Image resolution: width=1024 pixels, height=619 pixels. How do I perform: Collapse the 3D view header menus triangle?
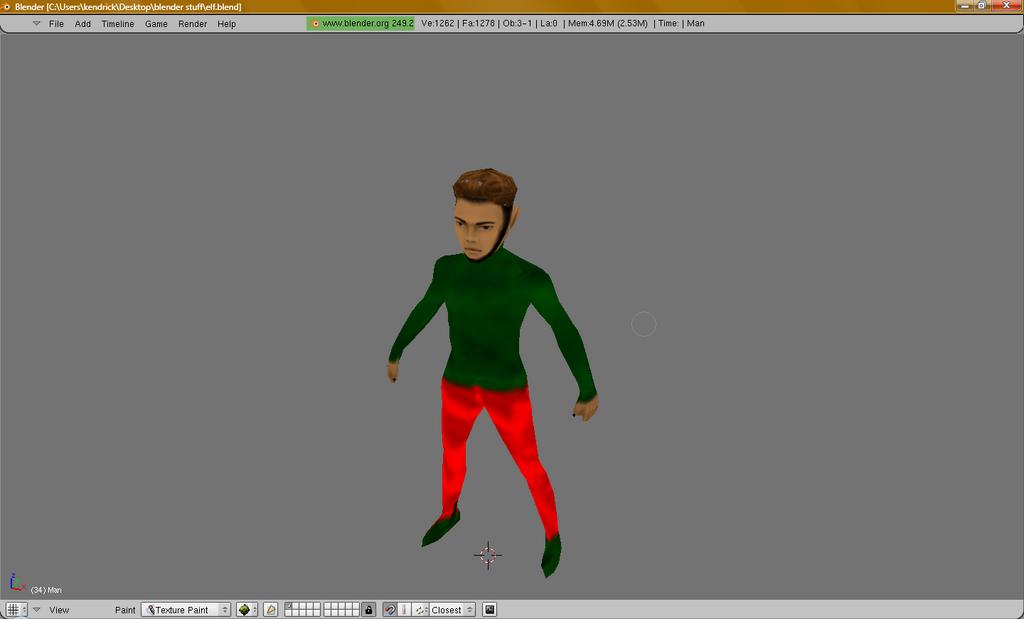[37, 610]
